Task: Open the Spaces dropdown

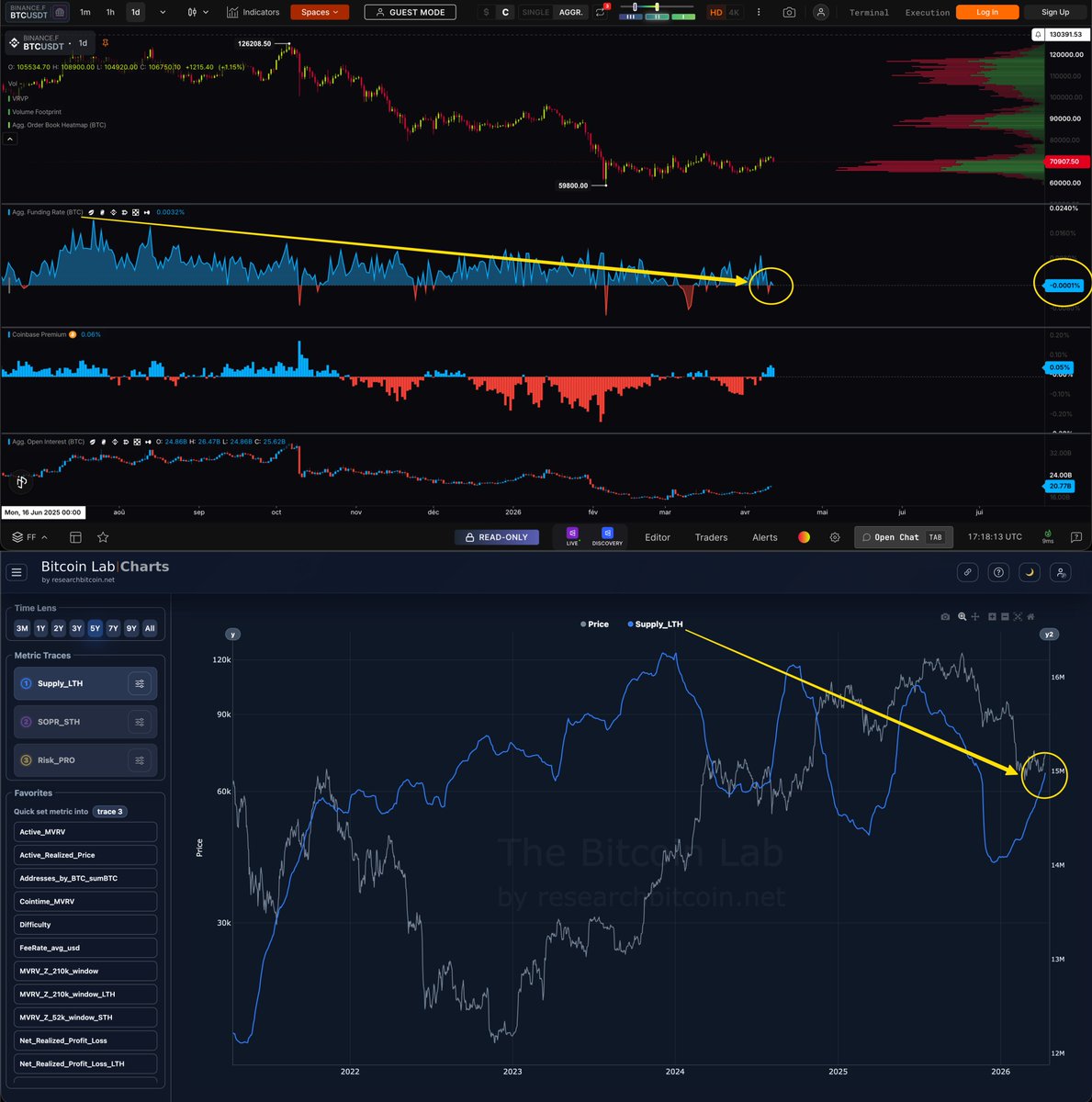Action: tap(319, 12)
